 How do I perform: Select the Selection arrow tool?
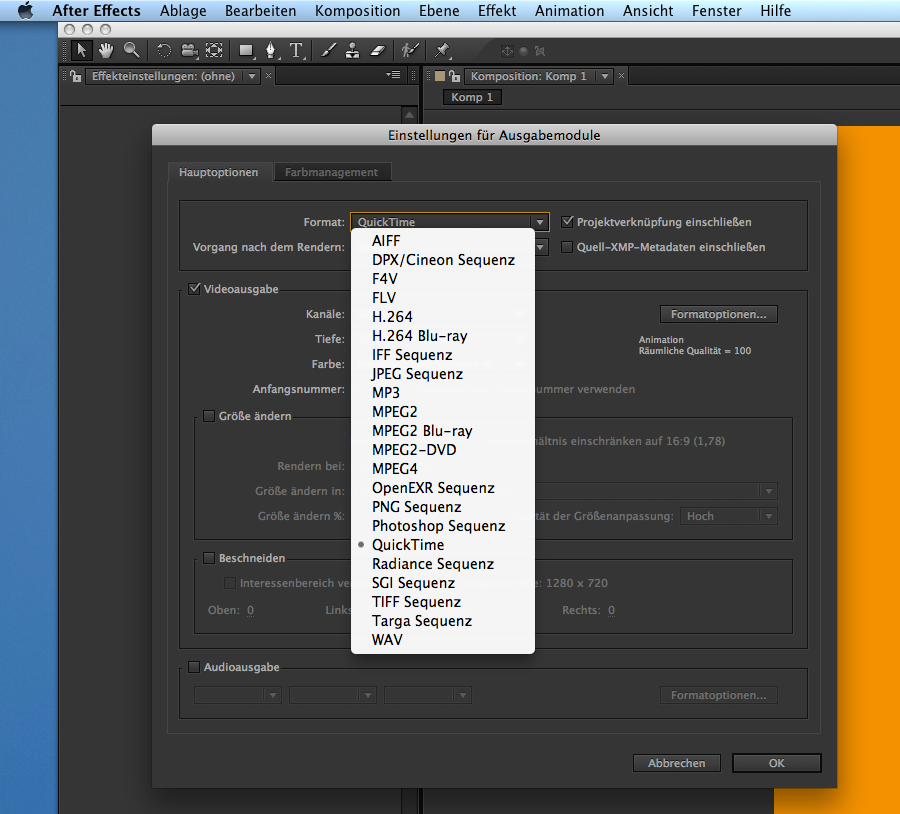[81, 51]
